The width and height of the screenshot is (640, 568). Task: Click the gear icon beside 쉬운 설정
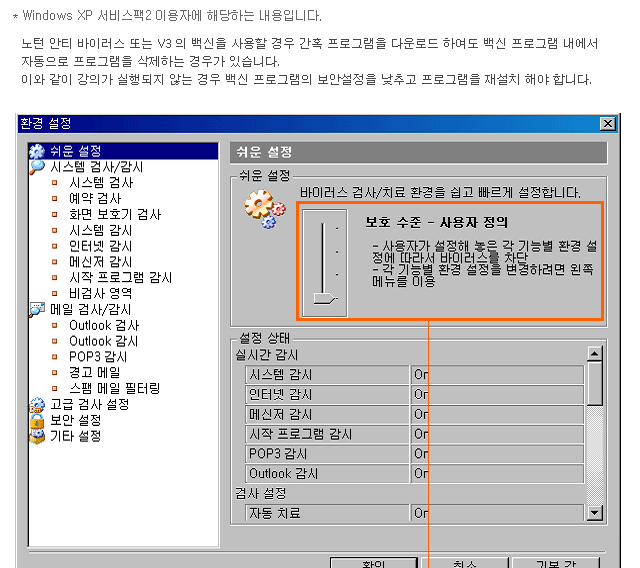tap(37, 152)
